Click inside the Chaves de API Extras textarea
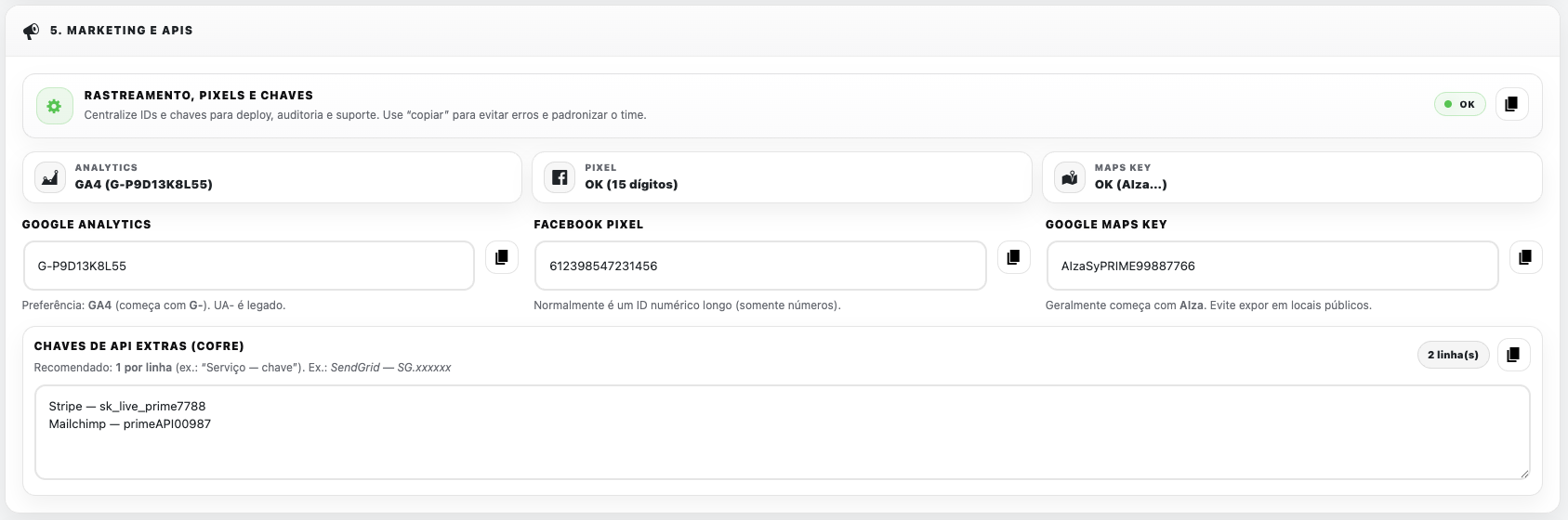1568x520 pixels. [781, 446]
